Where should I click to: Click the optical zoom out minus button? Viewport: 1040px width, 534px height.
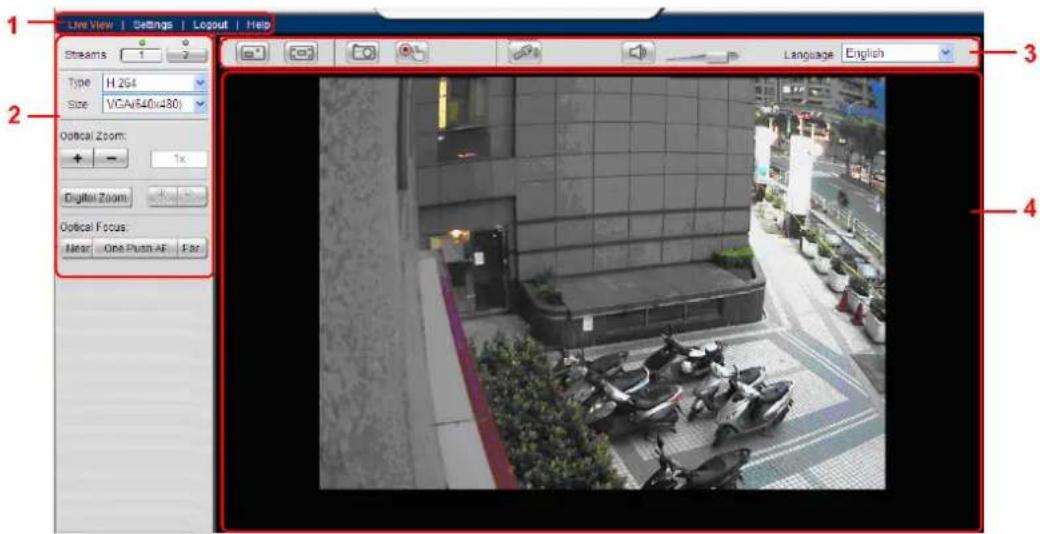coord(111,159)
